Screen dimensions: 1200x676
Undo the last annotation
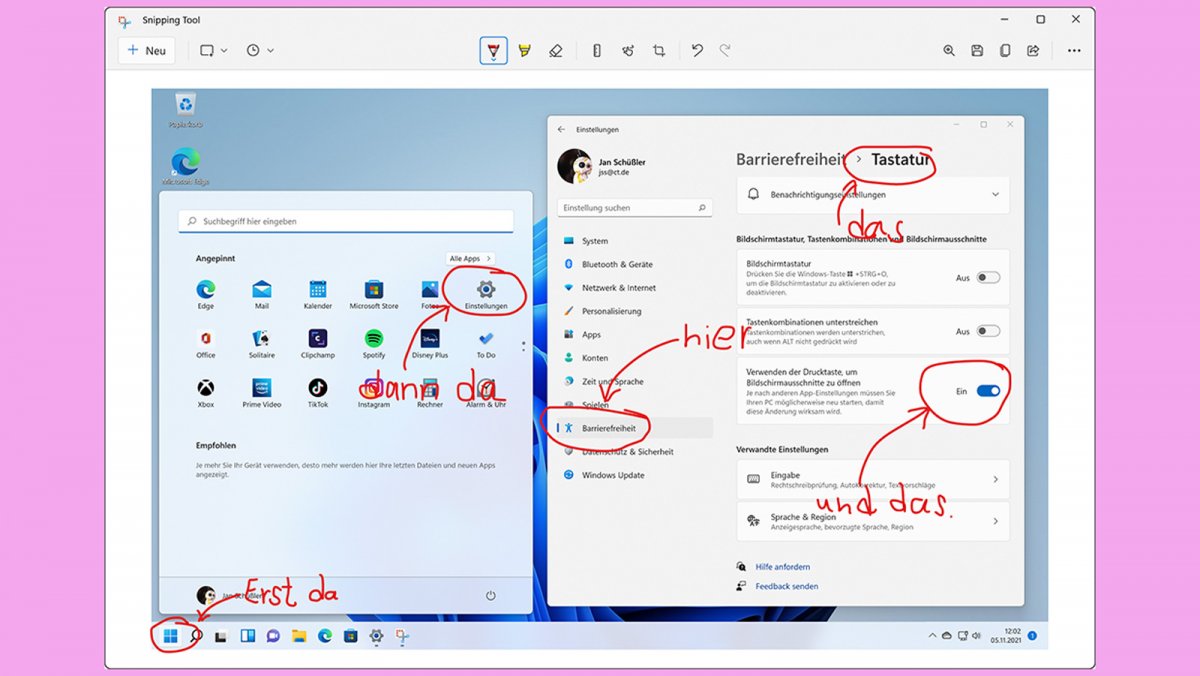tap(697, 50)
